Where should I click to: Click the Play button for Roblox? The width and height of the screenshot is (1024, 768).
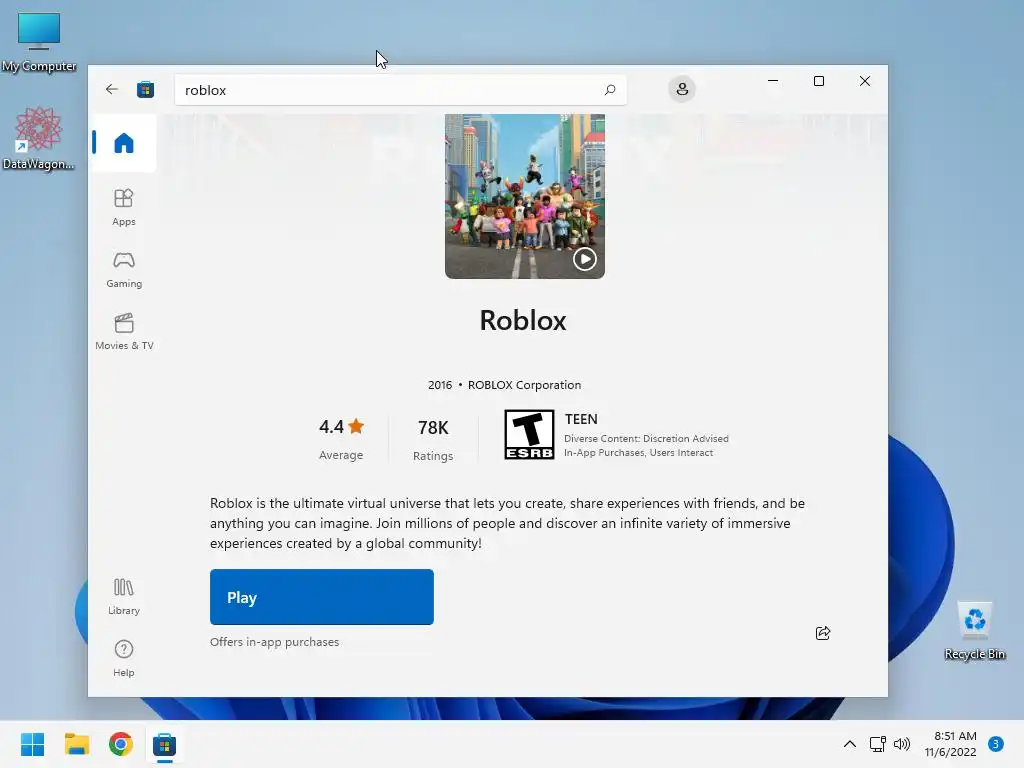(x=321, y=597)
